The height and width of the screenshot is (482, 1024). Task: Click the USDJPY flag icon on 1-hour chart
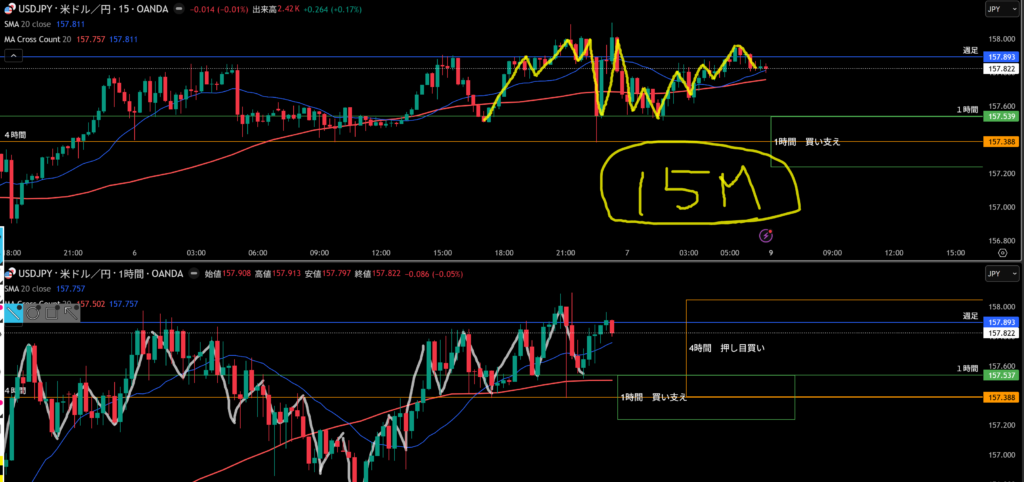click(x=10, y=272)
